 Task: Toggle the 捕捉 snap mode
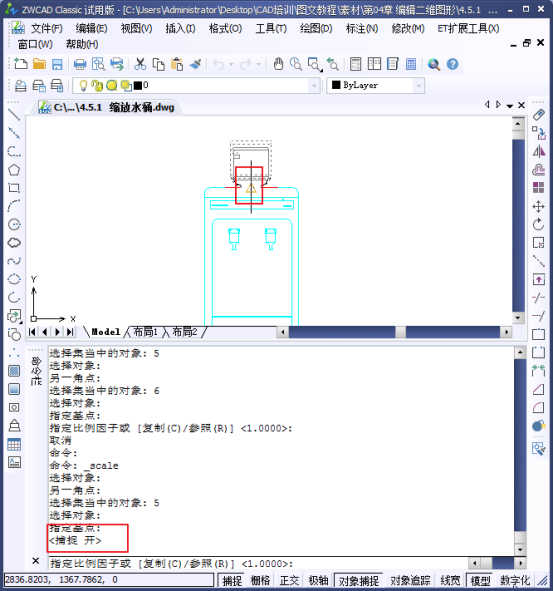click(232, 580)
